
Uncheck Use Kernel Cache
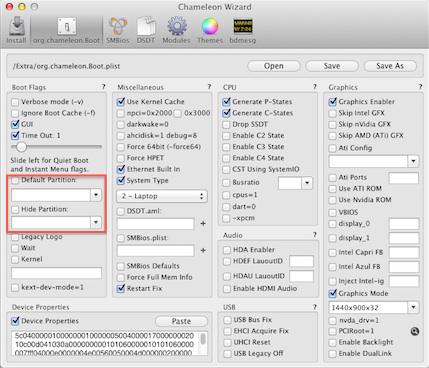(x=121, y=102)
